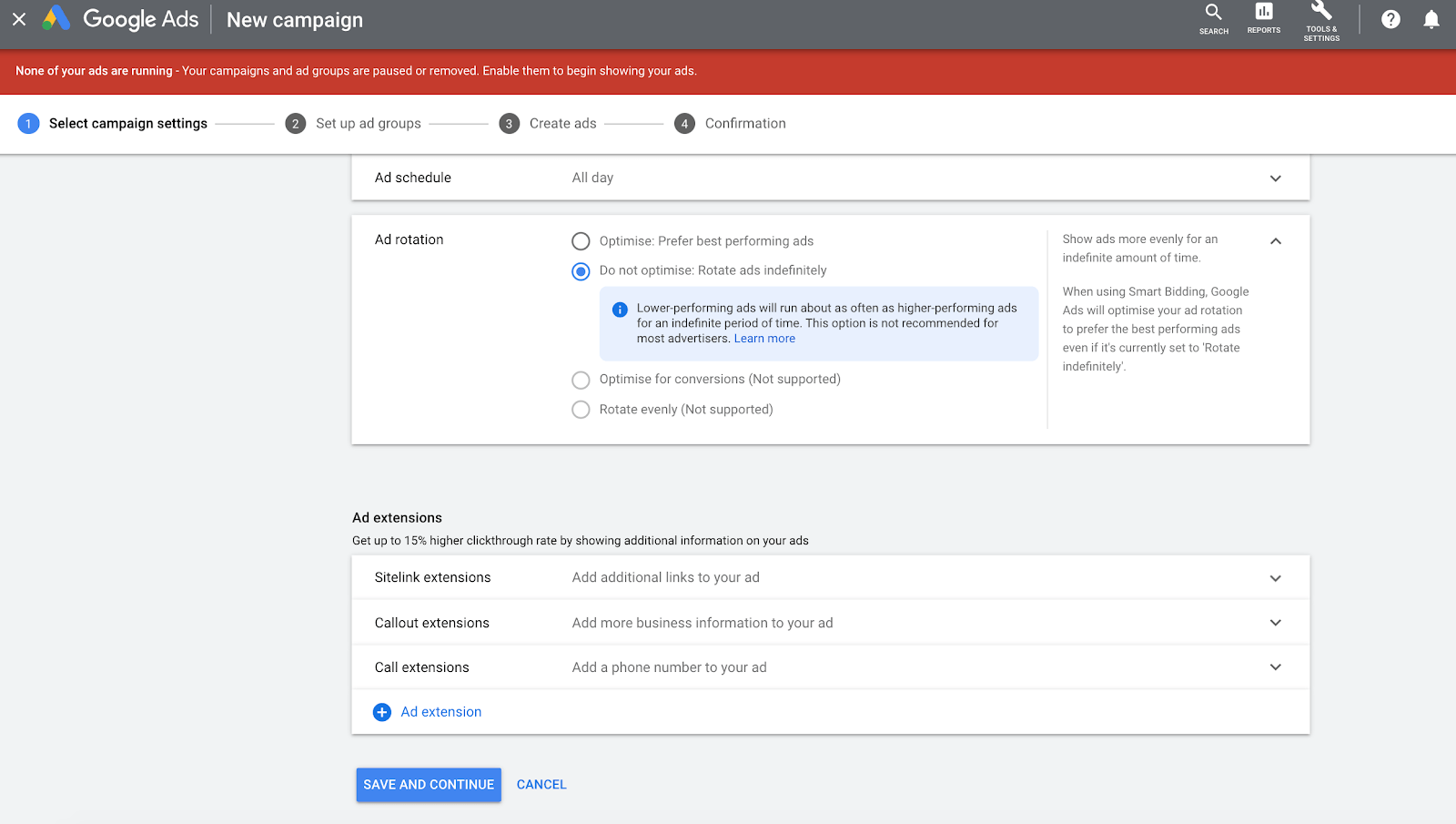Click Cancel below the extensions
Image resolution: width=1456 pixels, height=824 pixels.
(541, 784)
